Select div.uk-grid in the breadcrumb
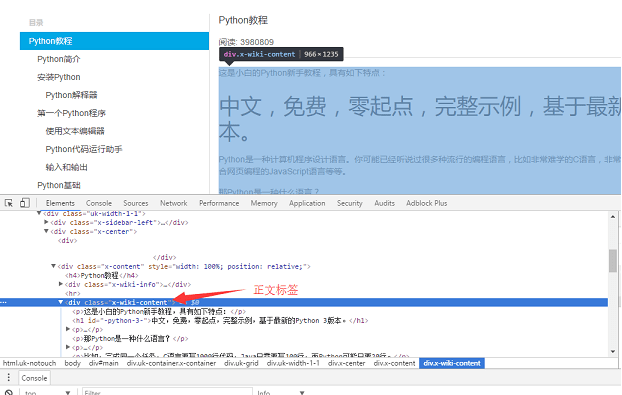 point(241,363)
